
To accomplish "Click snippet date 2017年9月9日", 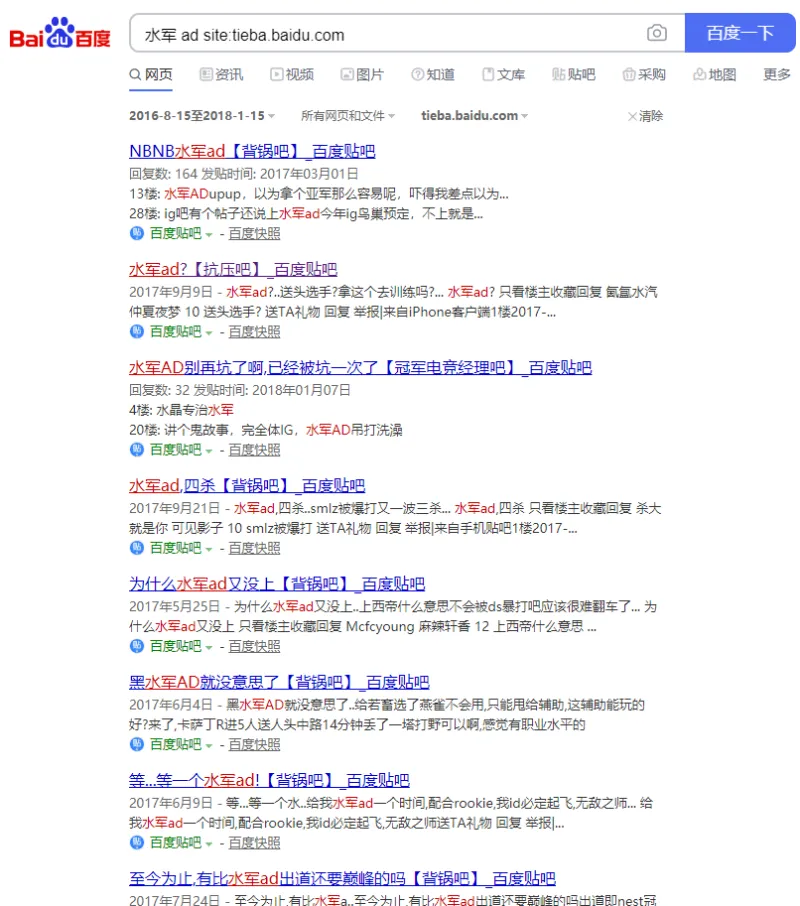I will (170, 292).
